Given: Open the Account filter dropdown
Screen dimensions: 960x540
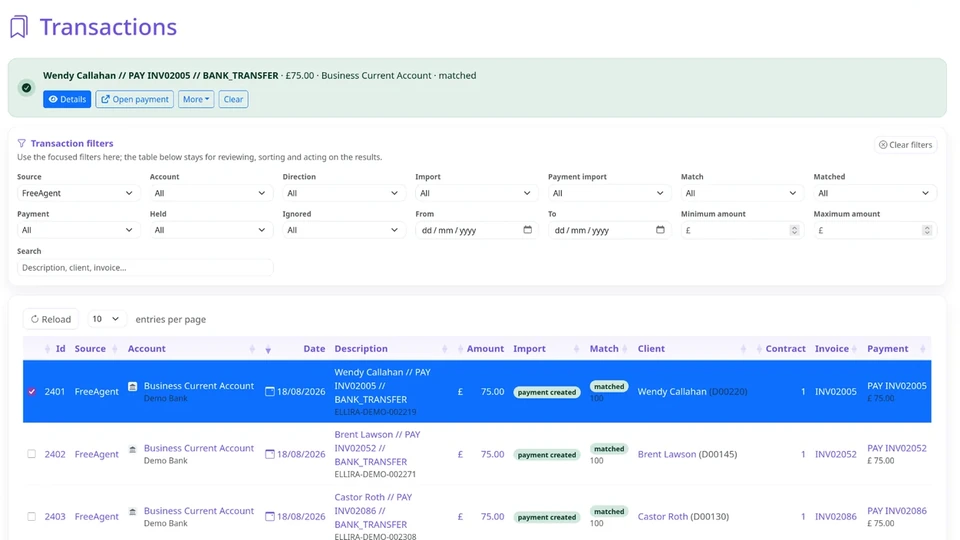Looking at the screenshot, I should [210, 193].
